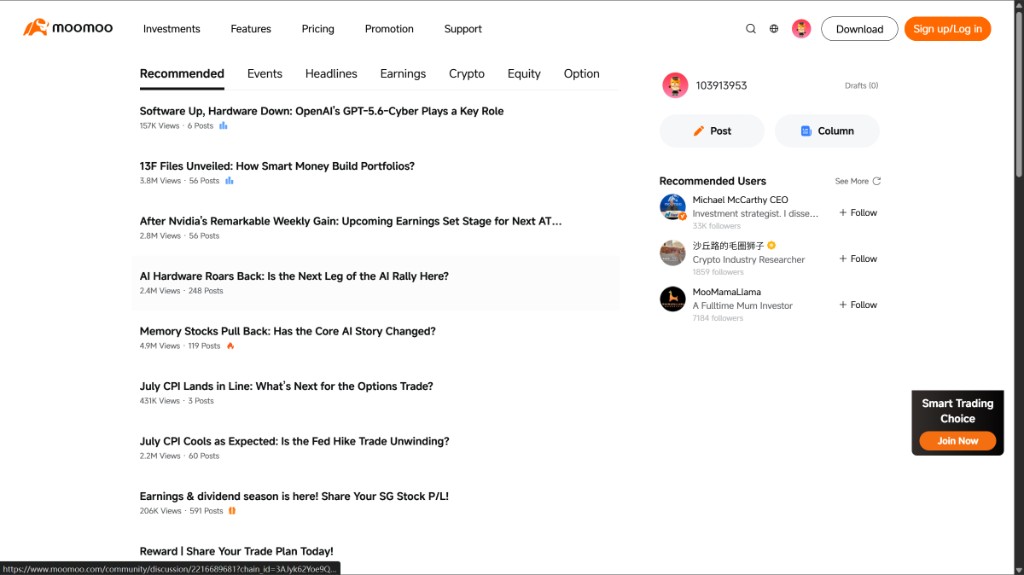Image resolution: width=1024 pixels, height=575 pixels.
Task: Open the Promotion menu
Action: pos(389,29)
